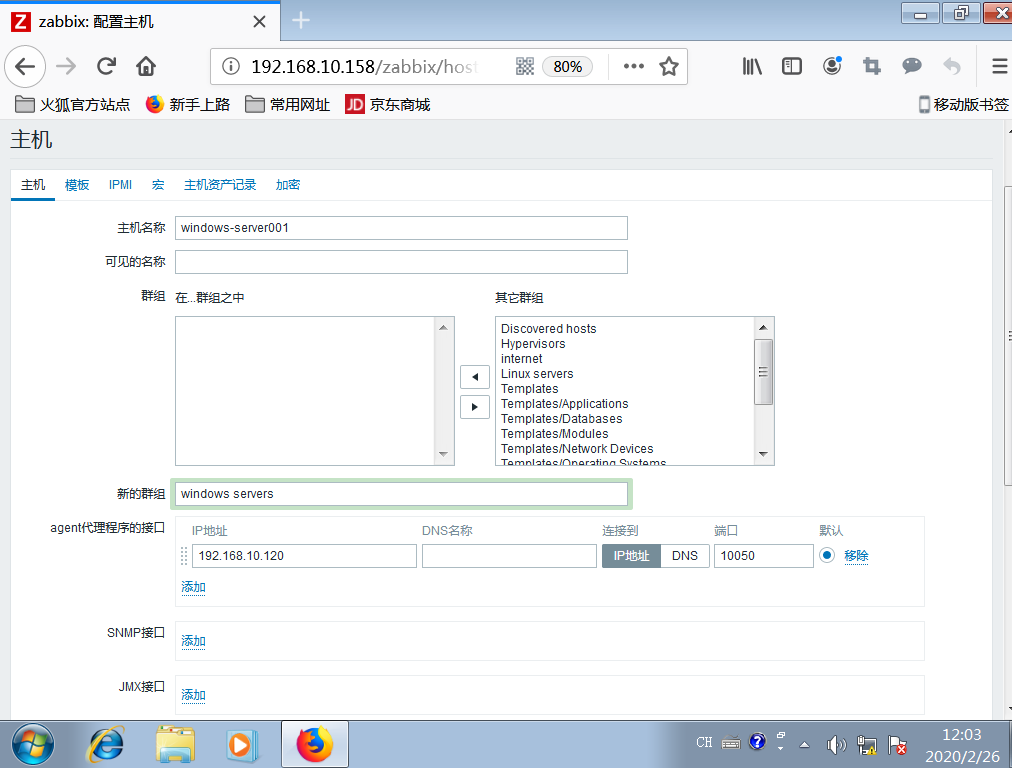
Task: Bookmark this page with the star
Action: pyautogui.click(x=669, y=66)
